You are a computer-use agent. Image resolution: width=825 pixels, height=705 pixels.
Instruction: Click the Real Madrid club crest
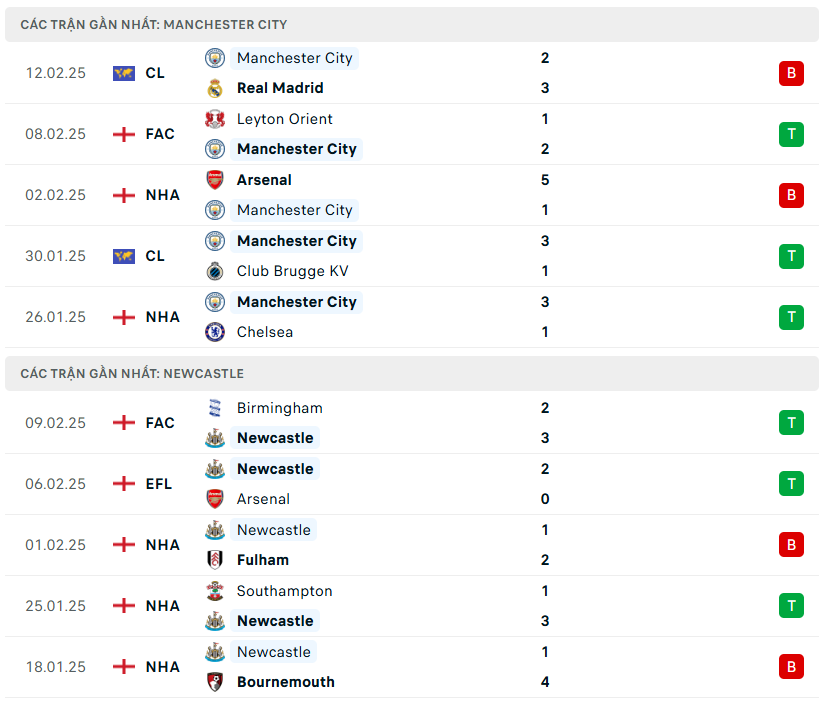point(214,88)
